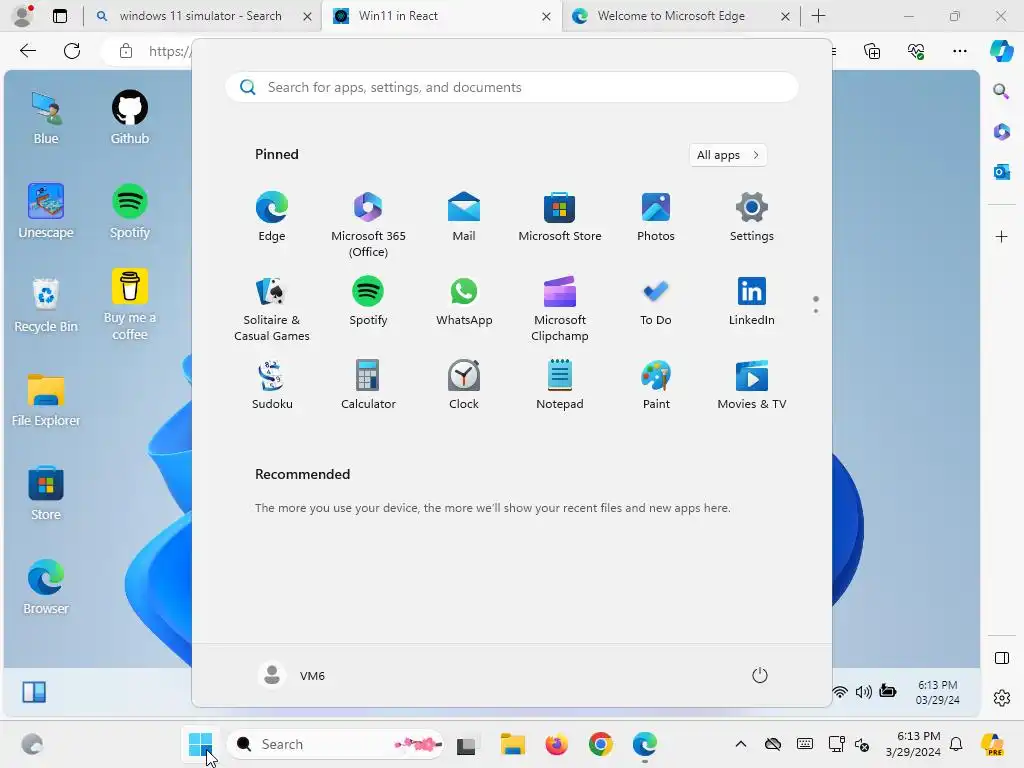1024x768 pixels.
Task: Click the taskbar Search box
Action: point(336,744)
